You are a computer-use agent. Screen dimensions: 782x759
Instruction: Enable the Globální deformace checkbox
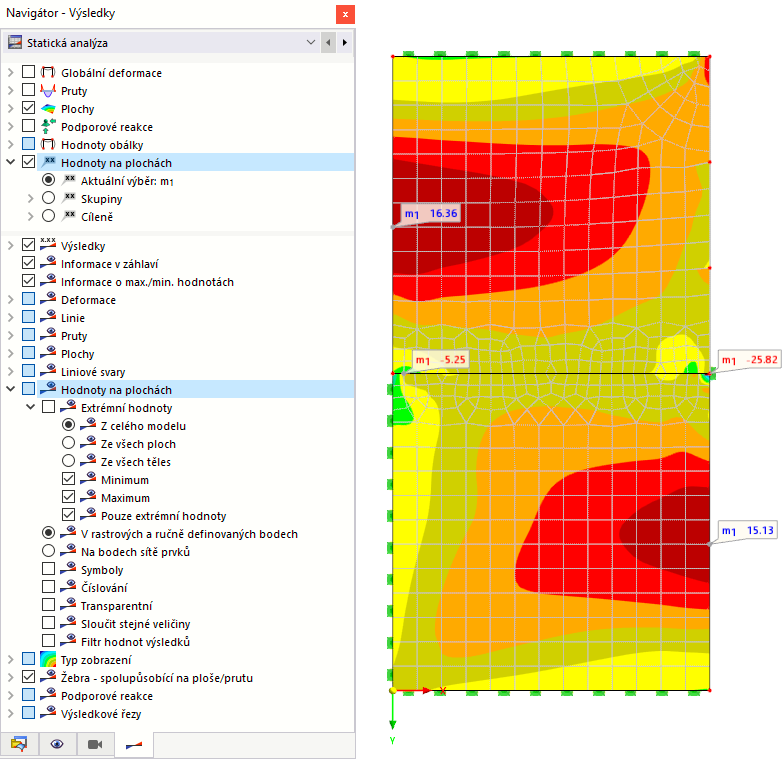click(x=28, y=72)
